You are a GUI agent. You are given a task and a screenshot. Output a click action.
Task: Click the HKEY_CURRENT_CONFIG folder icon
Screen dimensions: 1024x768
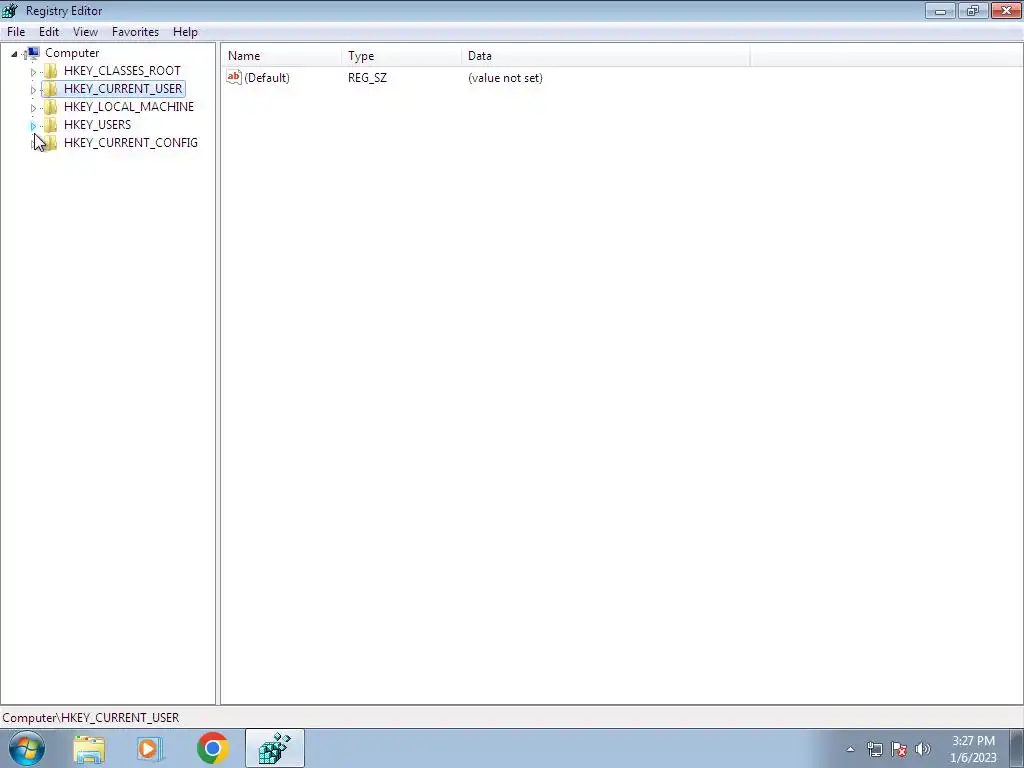point(51,142)
